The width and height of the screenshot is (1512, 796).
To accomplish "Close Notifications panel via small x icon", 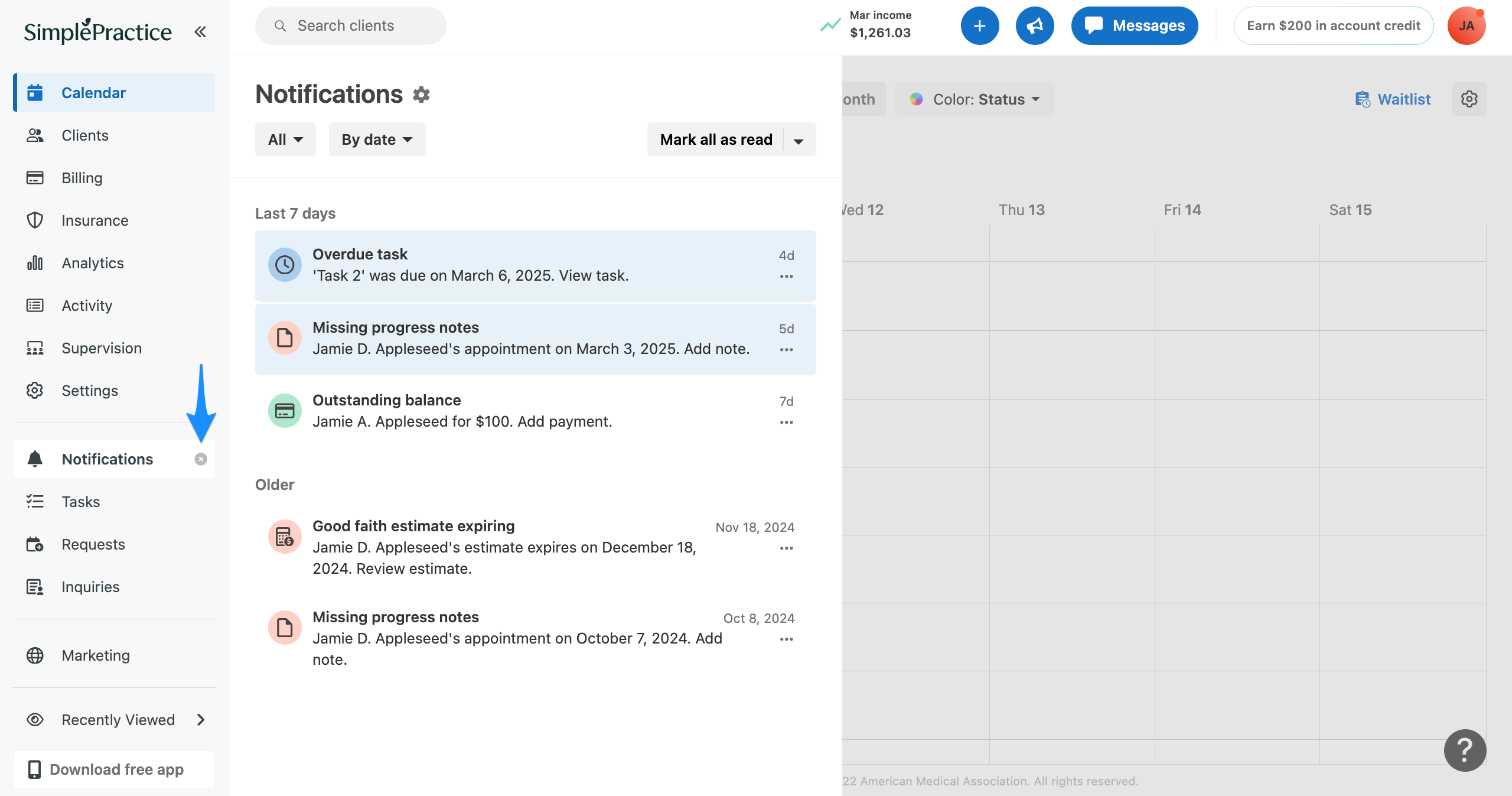I will [x=201, y=459].
